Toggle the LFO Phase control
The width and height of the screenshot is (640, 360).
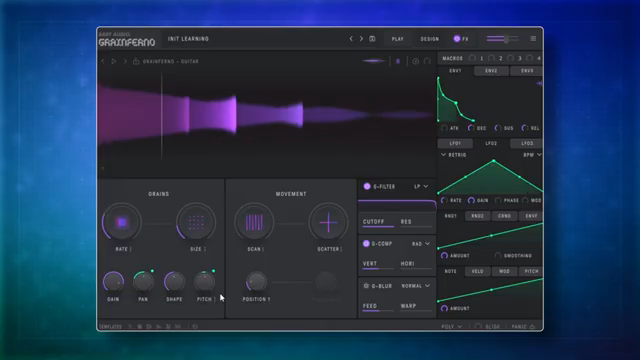point(498,200)
